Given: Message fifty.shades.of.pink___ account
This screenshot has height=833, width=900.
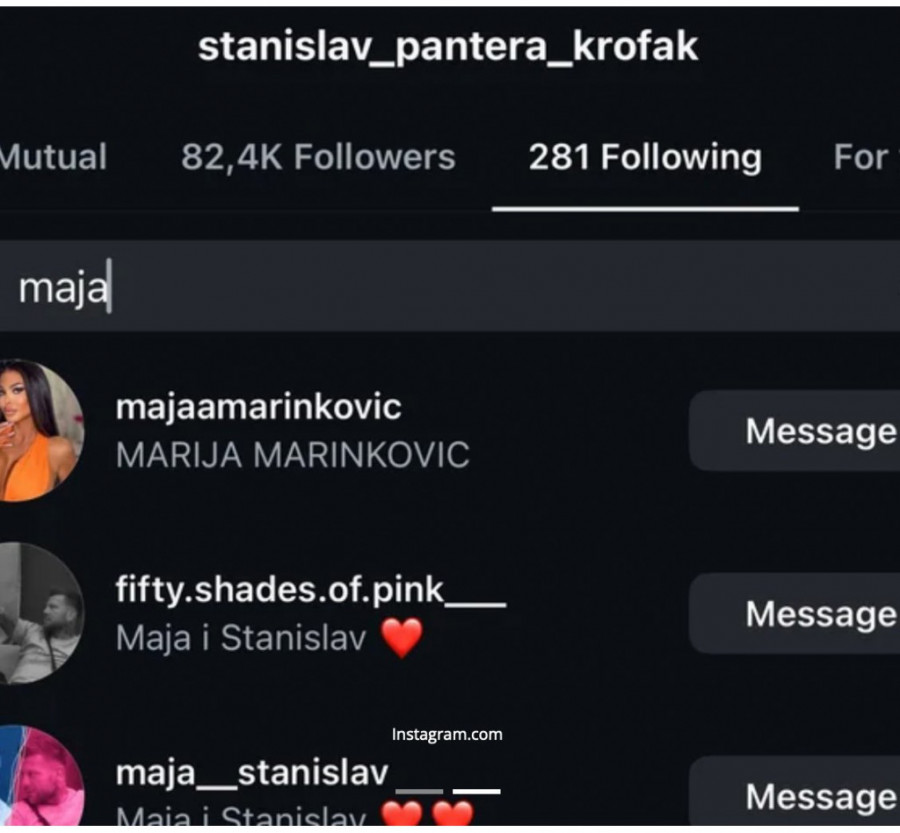Looking at the screenshot, I should pyautogui.click(x=795, y=614).
